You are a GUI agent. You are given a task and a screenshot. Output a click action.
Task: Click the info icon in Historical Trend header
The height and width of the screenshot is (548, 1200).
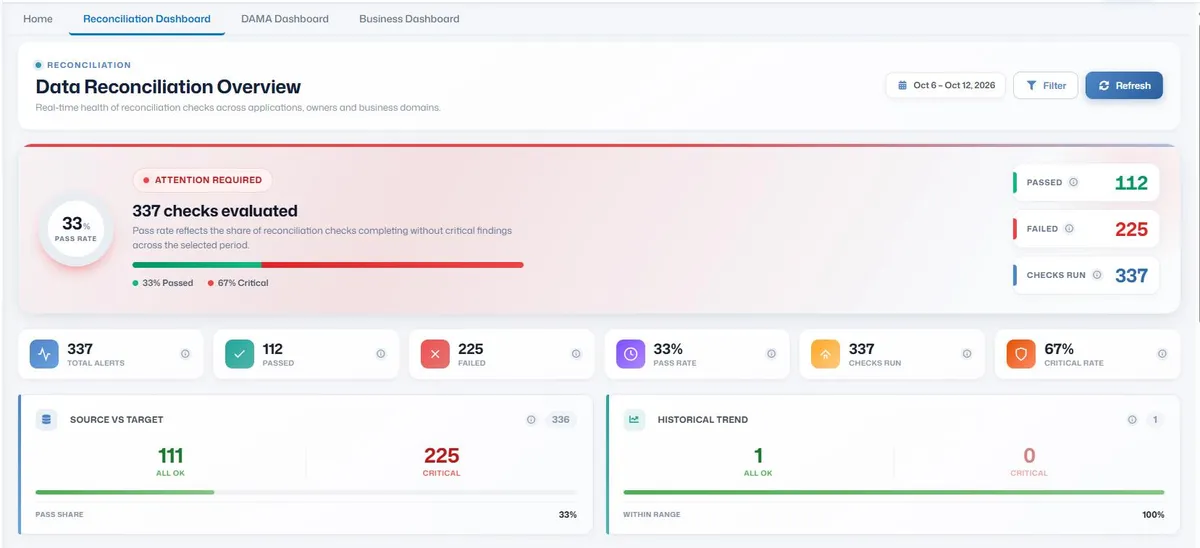click(1132, 420)
